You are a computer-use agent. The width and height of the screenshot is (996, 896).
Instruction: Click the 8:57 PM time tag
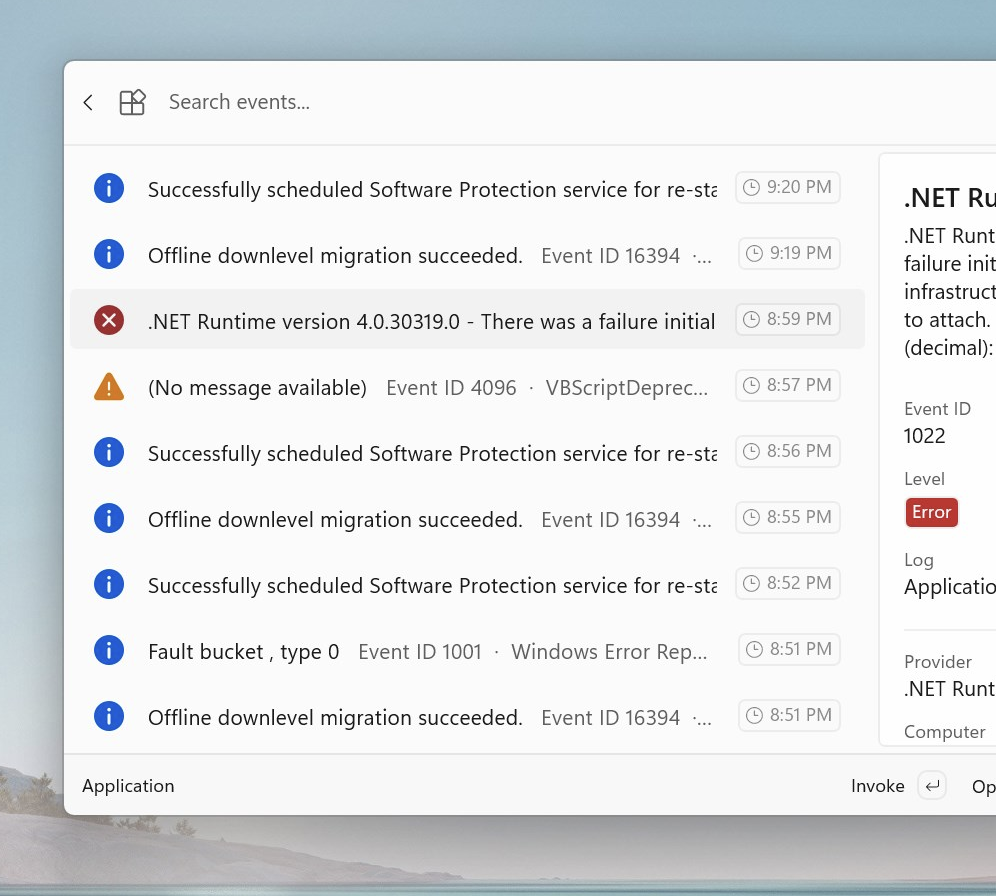[788, 385]
